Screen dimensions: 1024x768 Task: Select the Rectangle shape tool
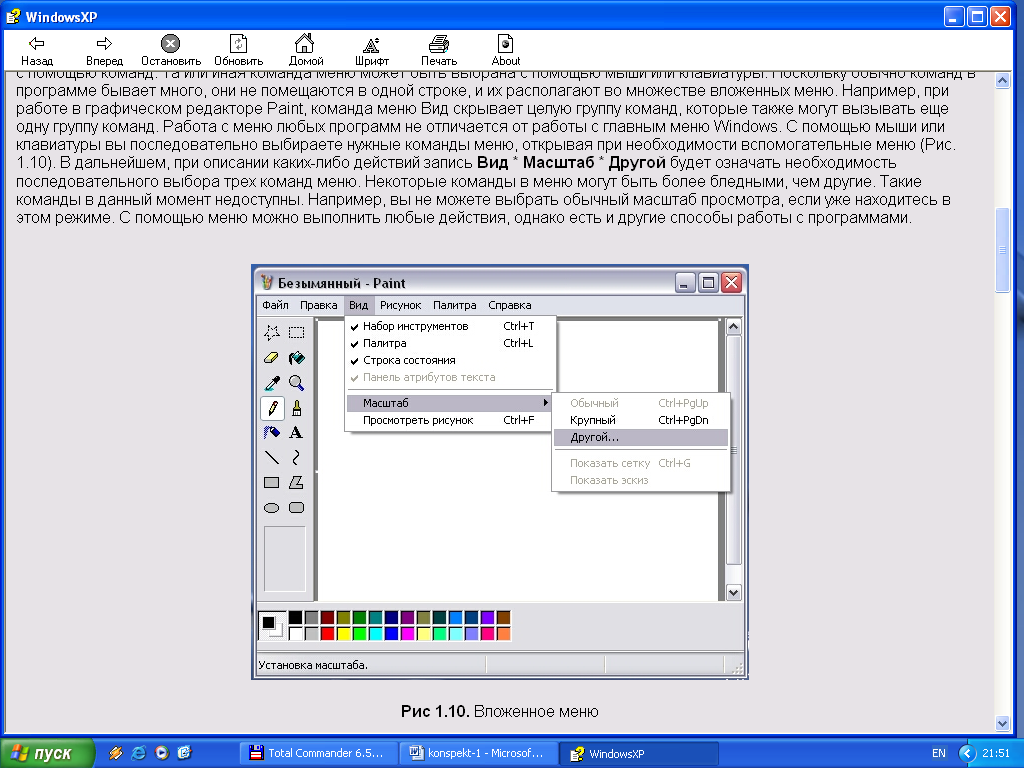click(272, 483)
